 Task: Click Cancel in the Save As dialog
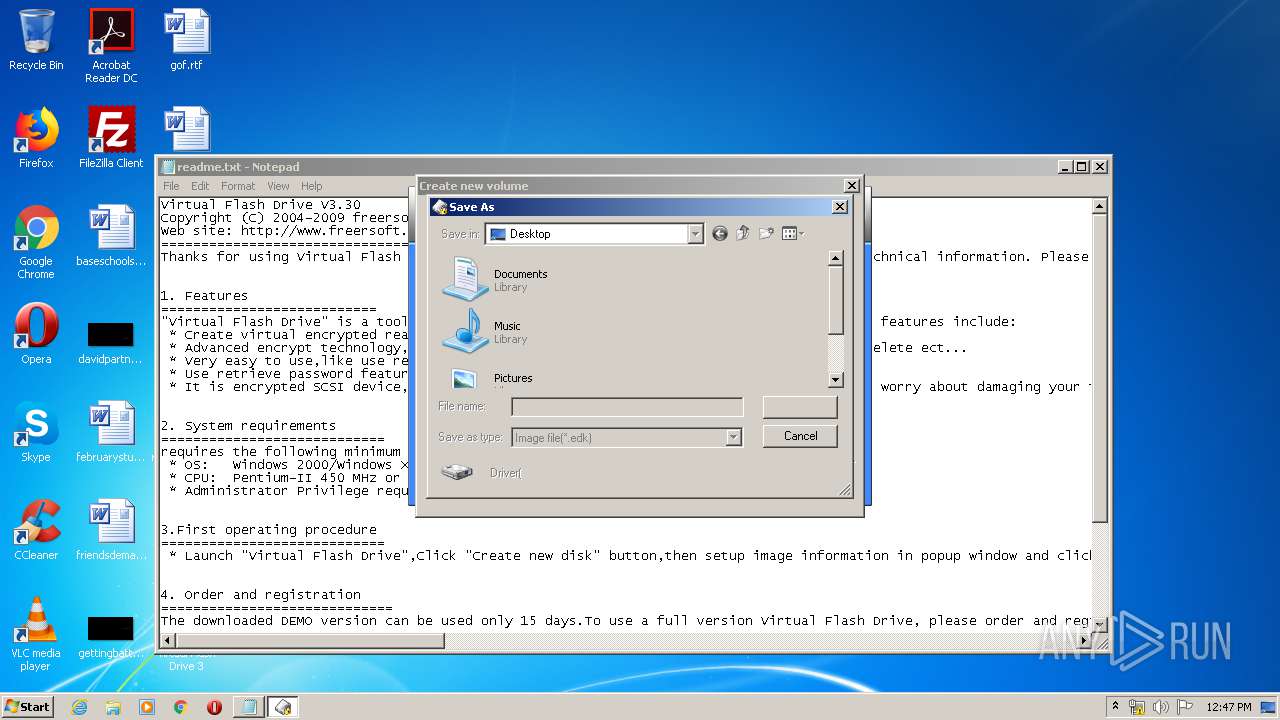800,436
